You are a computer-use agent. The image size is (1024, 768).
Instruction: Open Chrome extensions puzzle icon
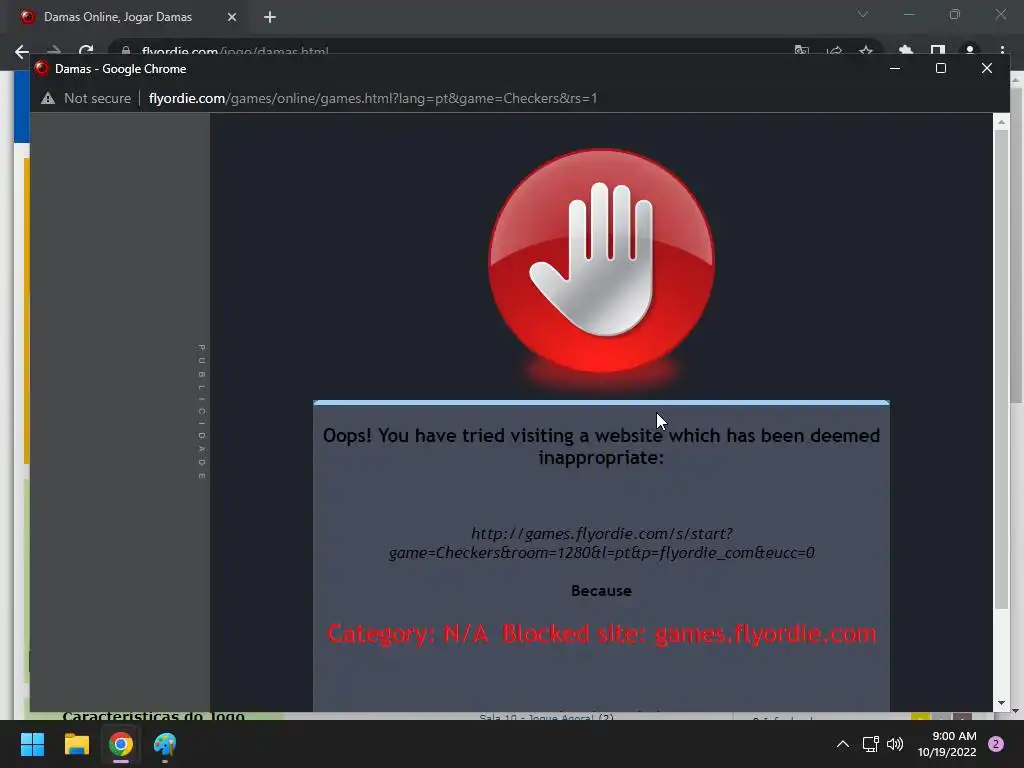point(905,51)
